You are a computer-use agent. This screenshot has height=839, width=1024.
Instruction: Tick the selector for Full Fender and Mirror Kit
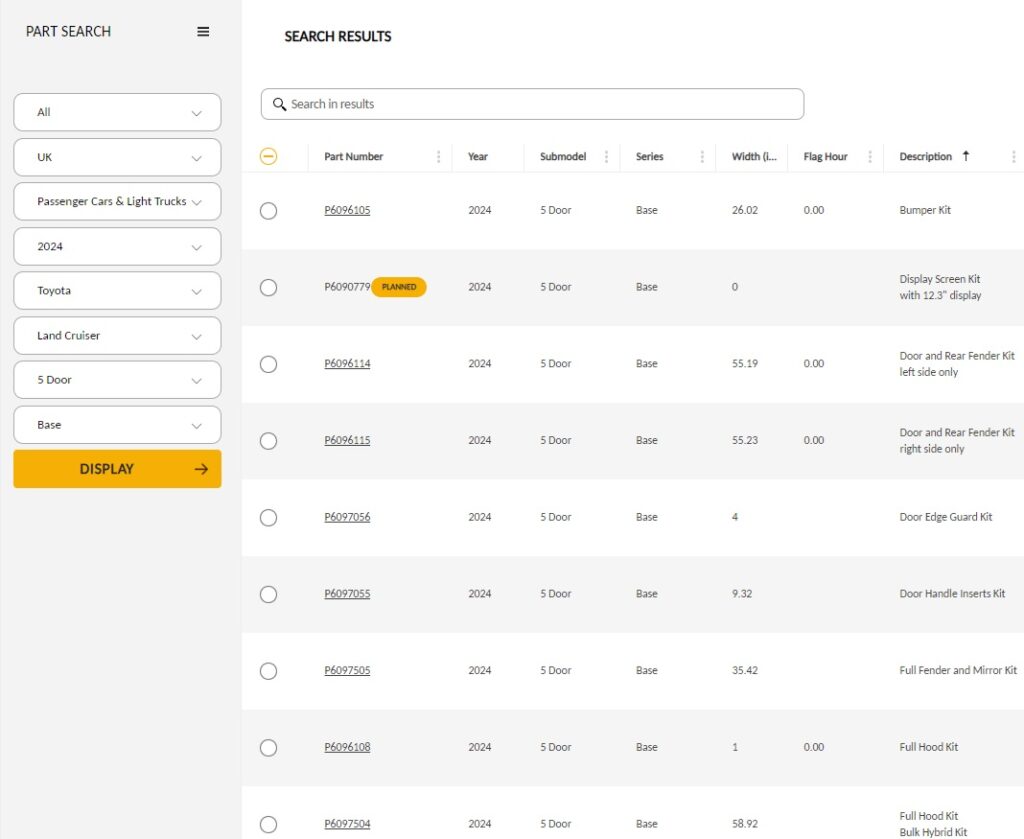click(268, 671)
